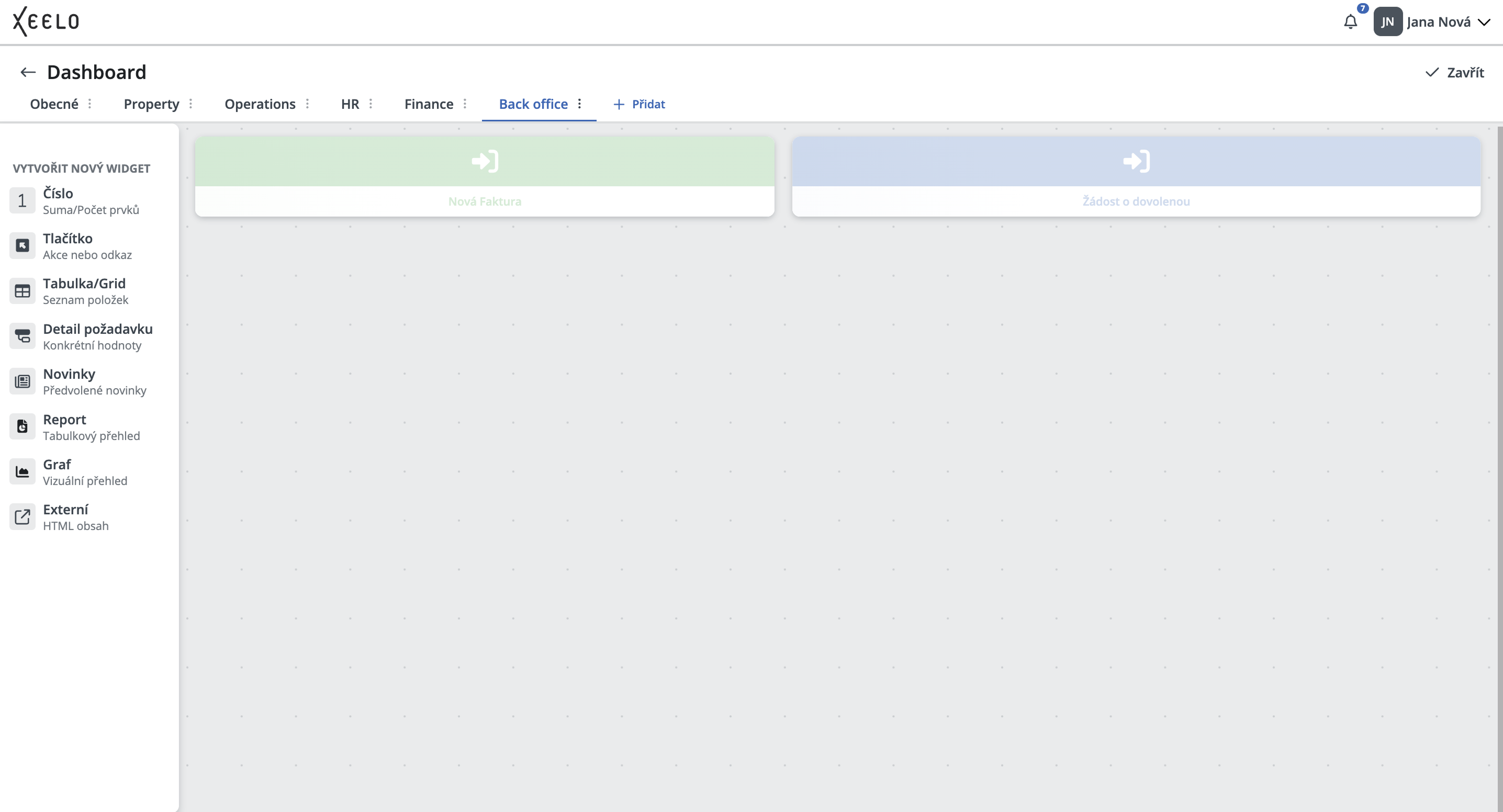Select the Číslo widget number icon
This screenshot has height=812, width=1503.
22,201
